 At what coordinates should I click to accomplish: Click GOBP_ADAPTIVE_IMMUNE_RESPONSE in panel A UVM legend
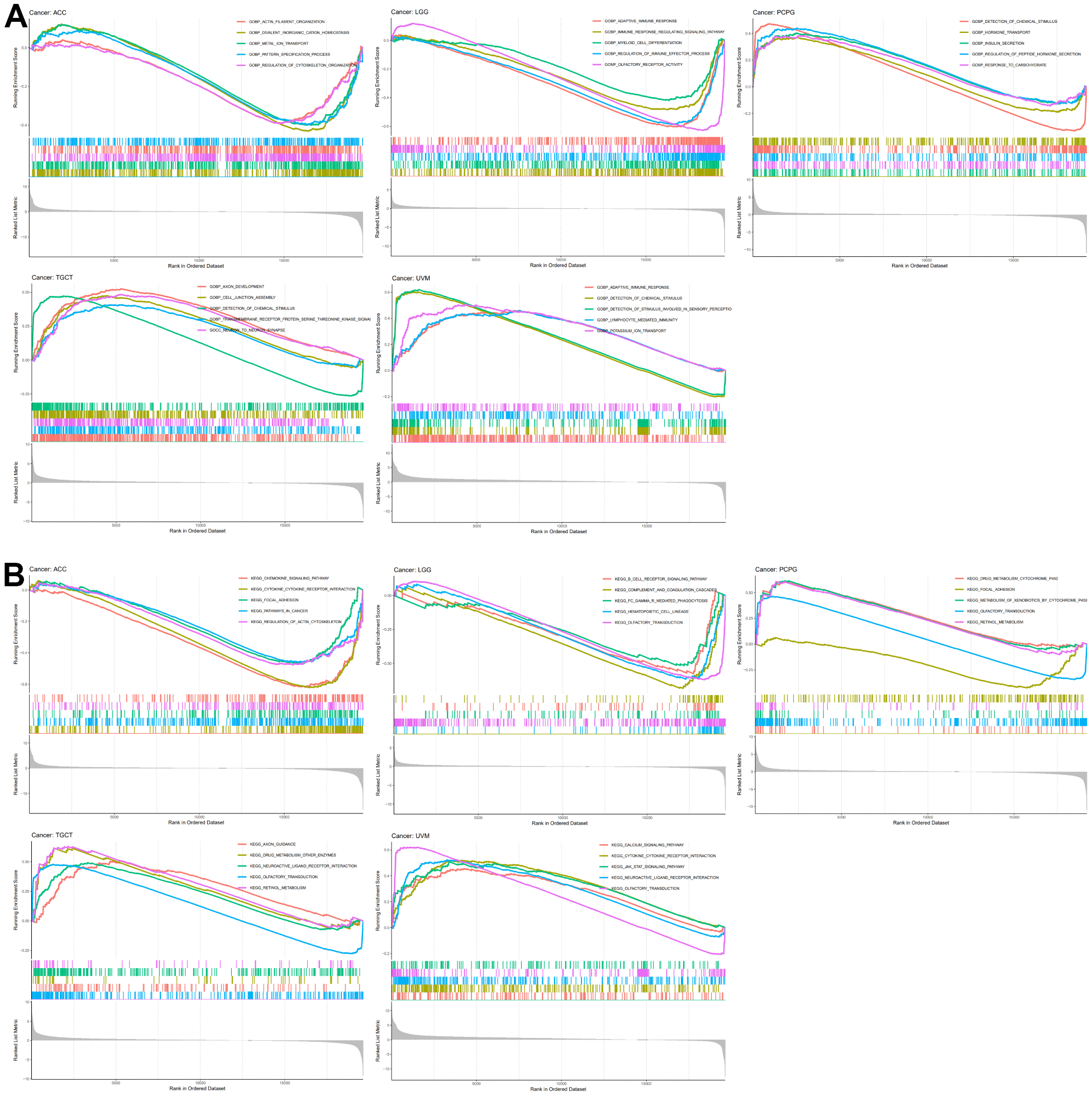pos(633,287)
